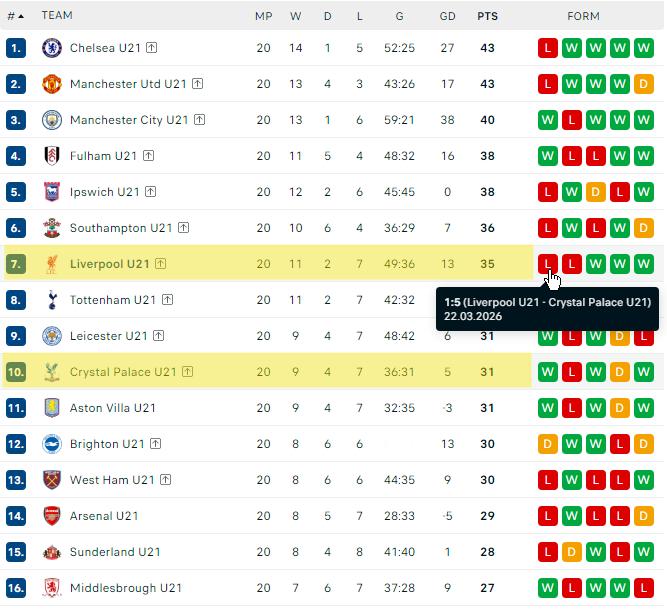The image size is (667, 609).
Task: Open the Southampton U21 team link
Action: [121, 228]
